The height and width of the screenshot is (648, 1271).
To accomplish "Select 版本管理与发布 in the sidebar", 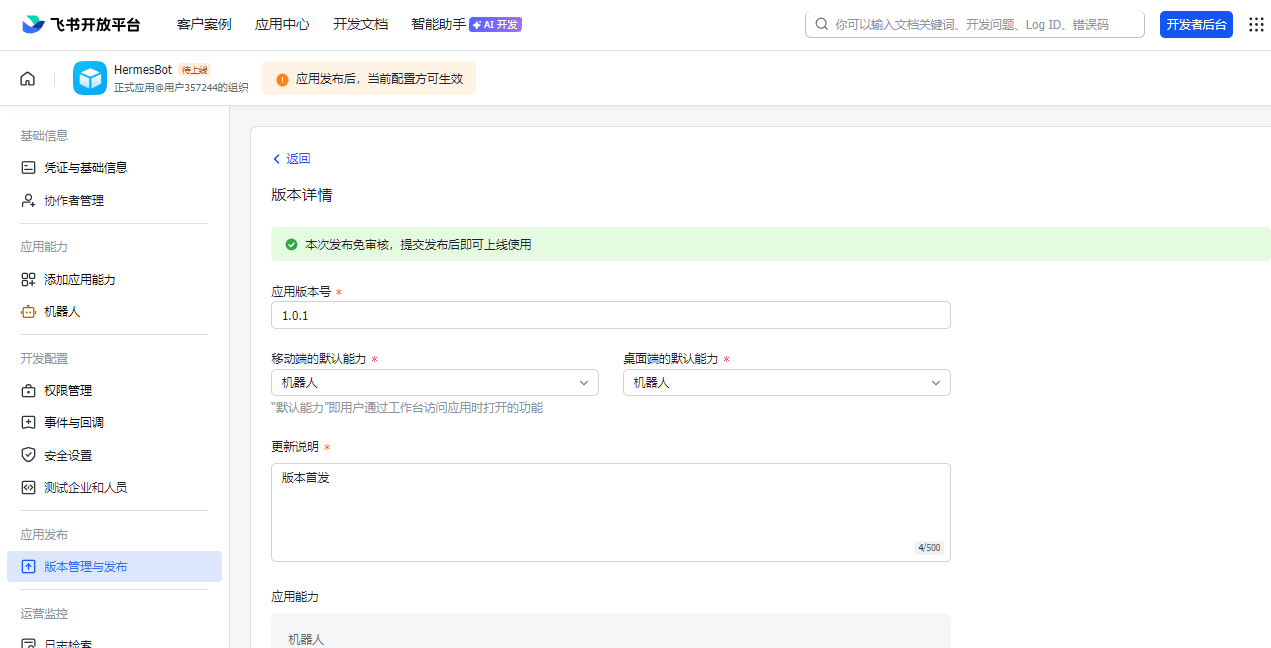I will 86,567.
